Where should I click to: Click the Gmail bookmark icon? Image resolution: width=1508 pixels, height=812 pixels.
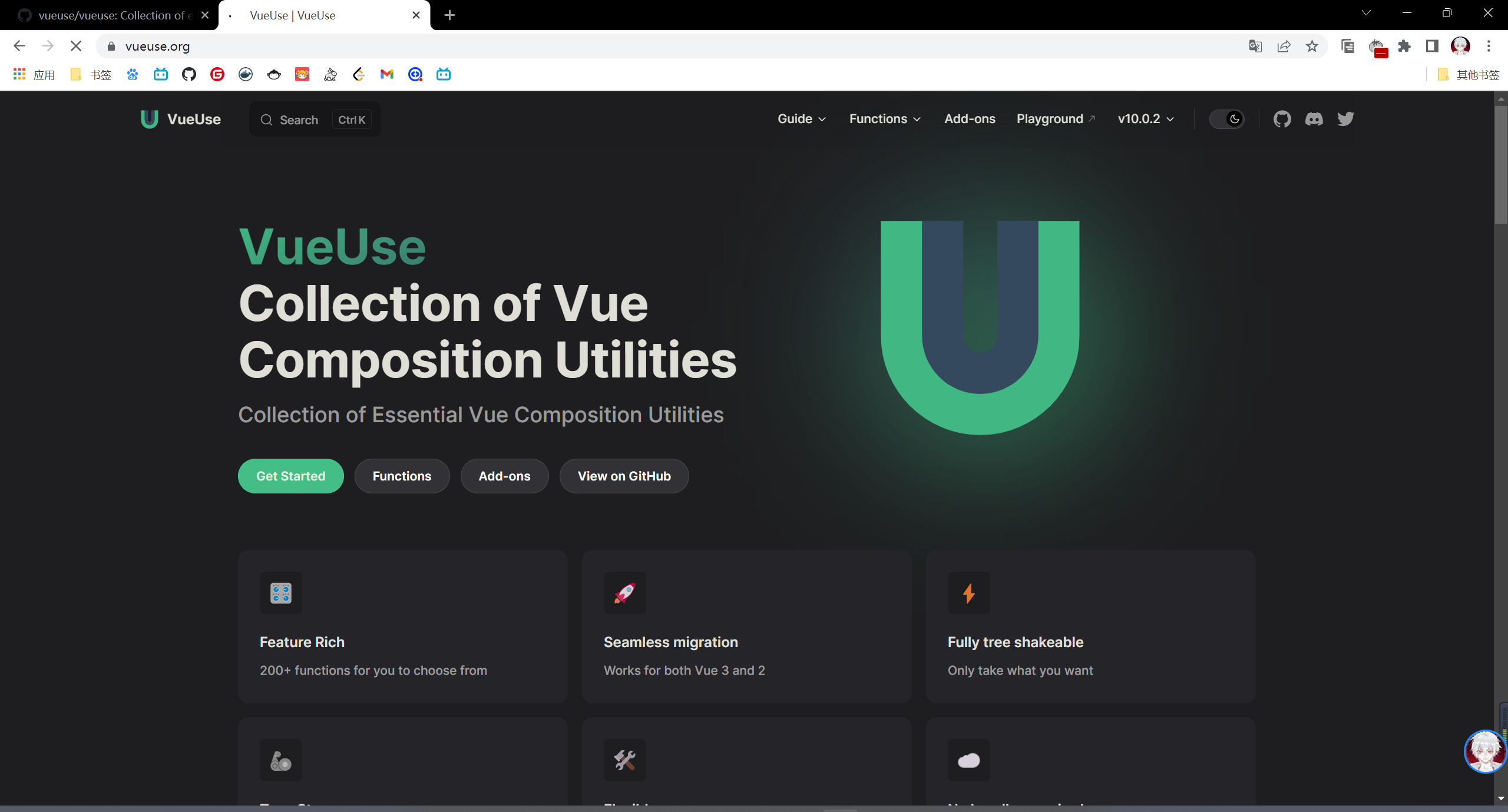(386, 74)
